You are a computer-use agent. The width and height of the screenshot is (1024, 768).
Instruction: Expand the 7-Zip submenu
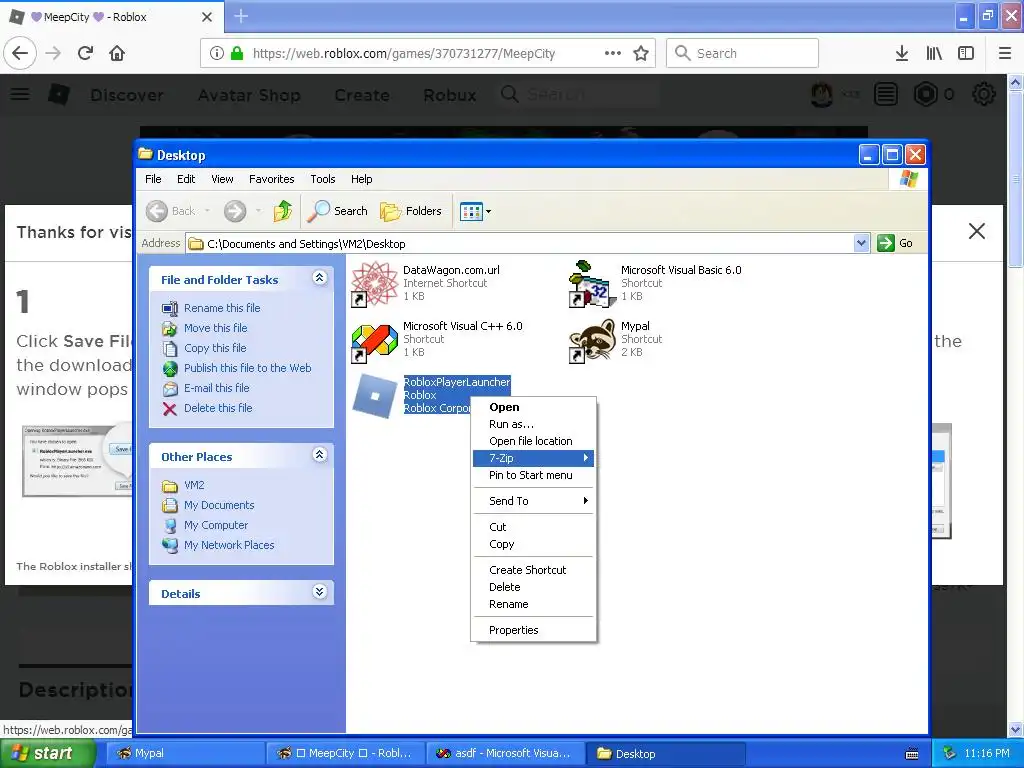click(533, 458)
